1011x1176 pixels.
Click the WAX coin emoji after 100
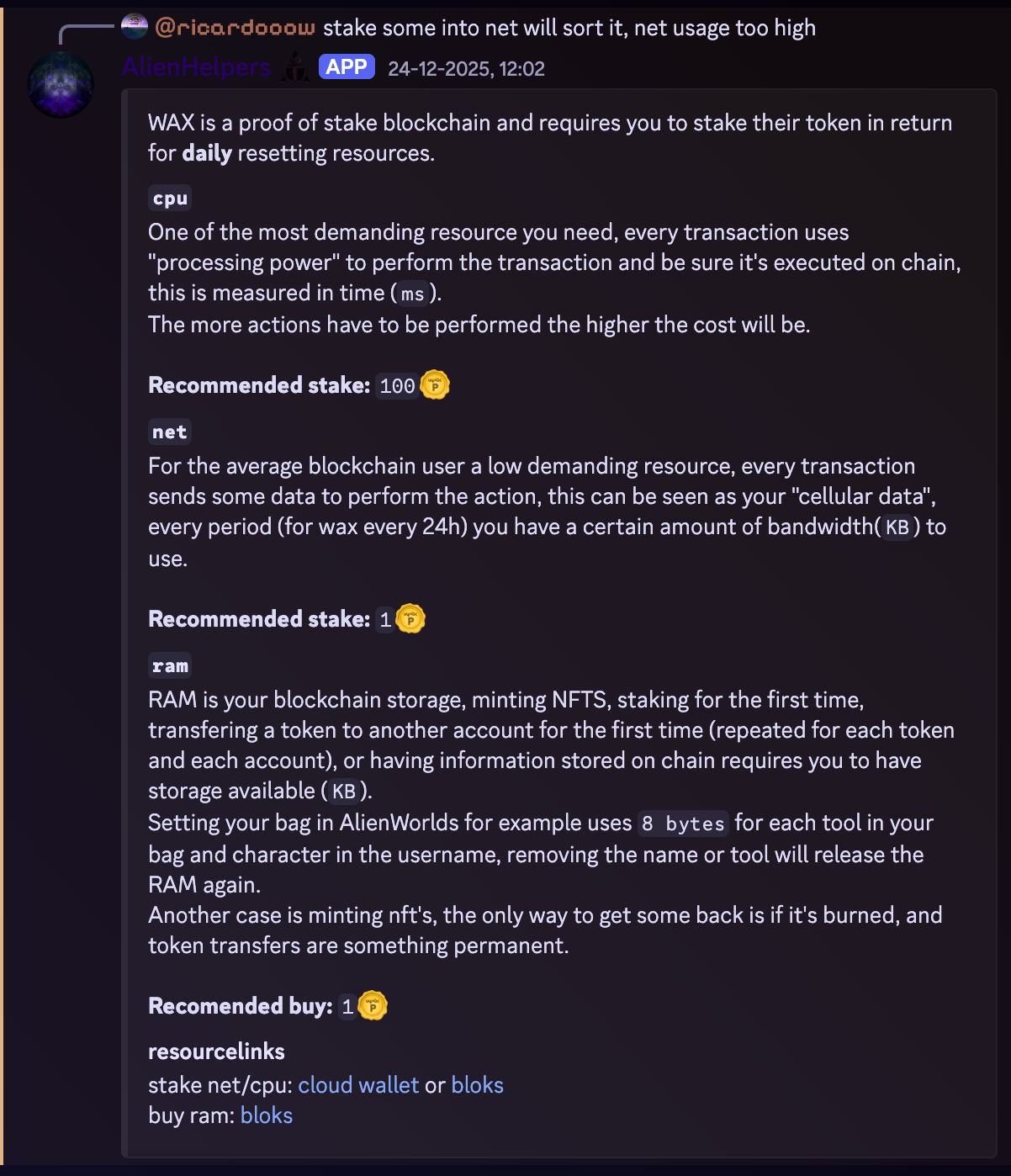point(435,385)
